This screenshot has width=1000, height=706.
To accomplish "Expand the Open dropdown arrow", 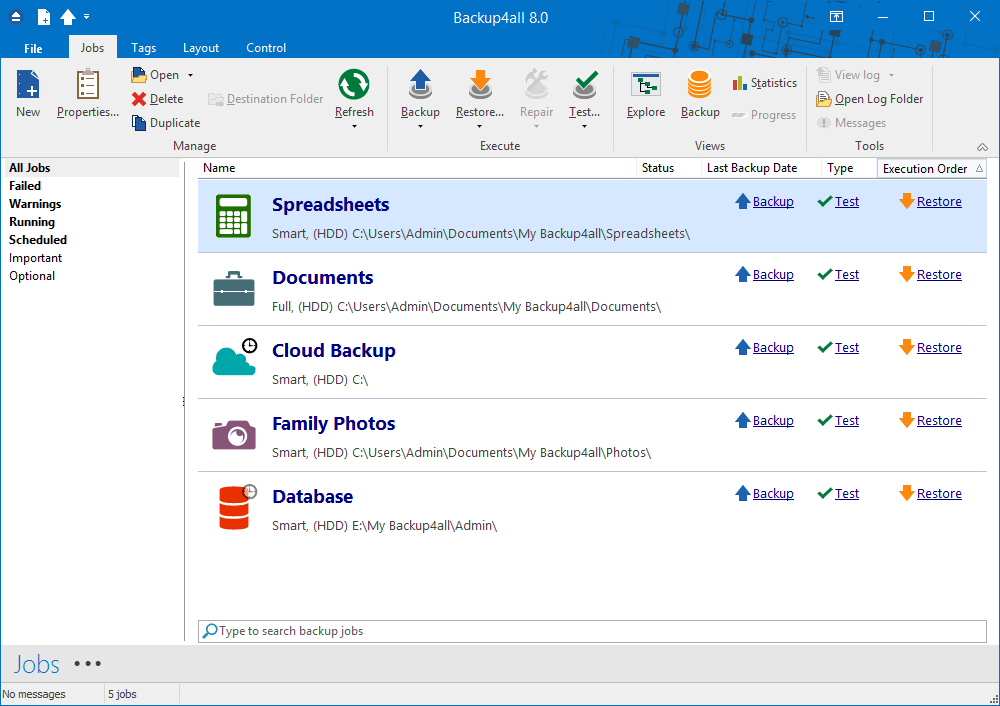I will click(x=191, y=75).
